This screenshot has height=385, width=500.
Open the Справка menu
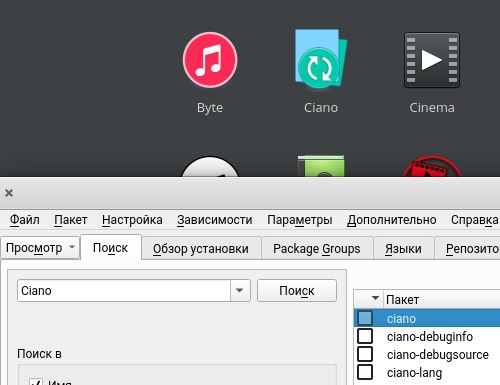click(x=475, y=220)
